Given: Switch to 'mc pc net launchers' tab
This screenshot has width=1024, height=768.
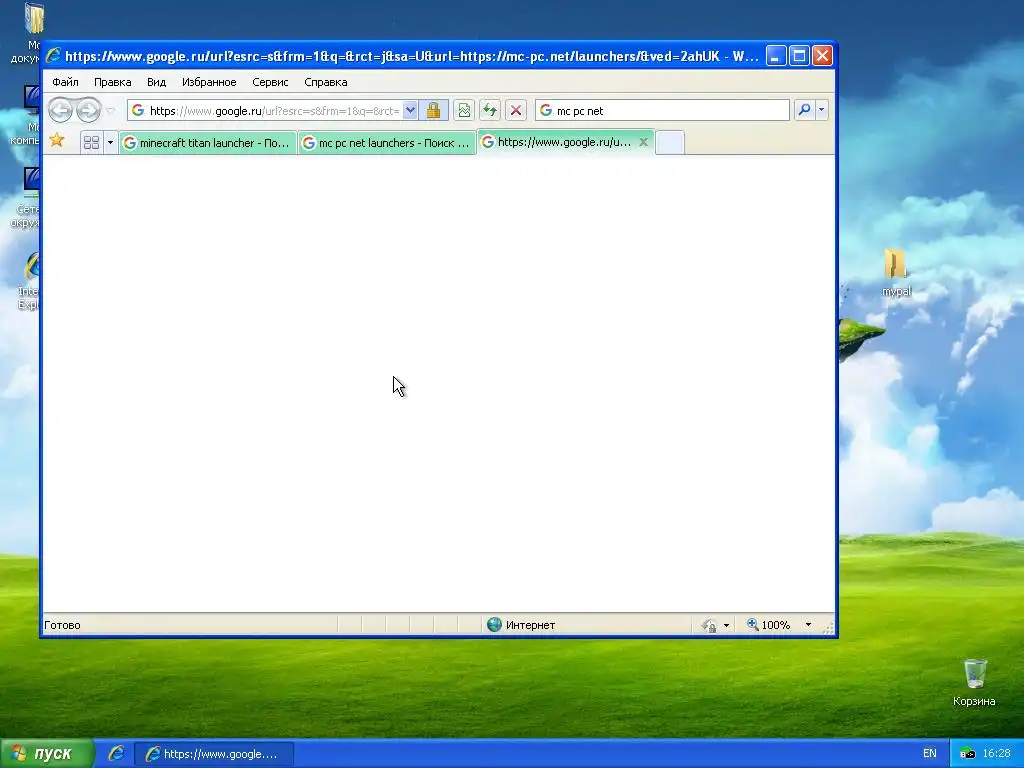Looking at the screenshot, I should click(x=387, y=142).
